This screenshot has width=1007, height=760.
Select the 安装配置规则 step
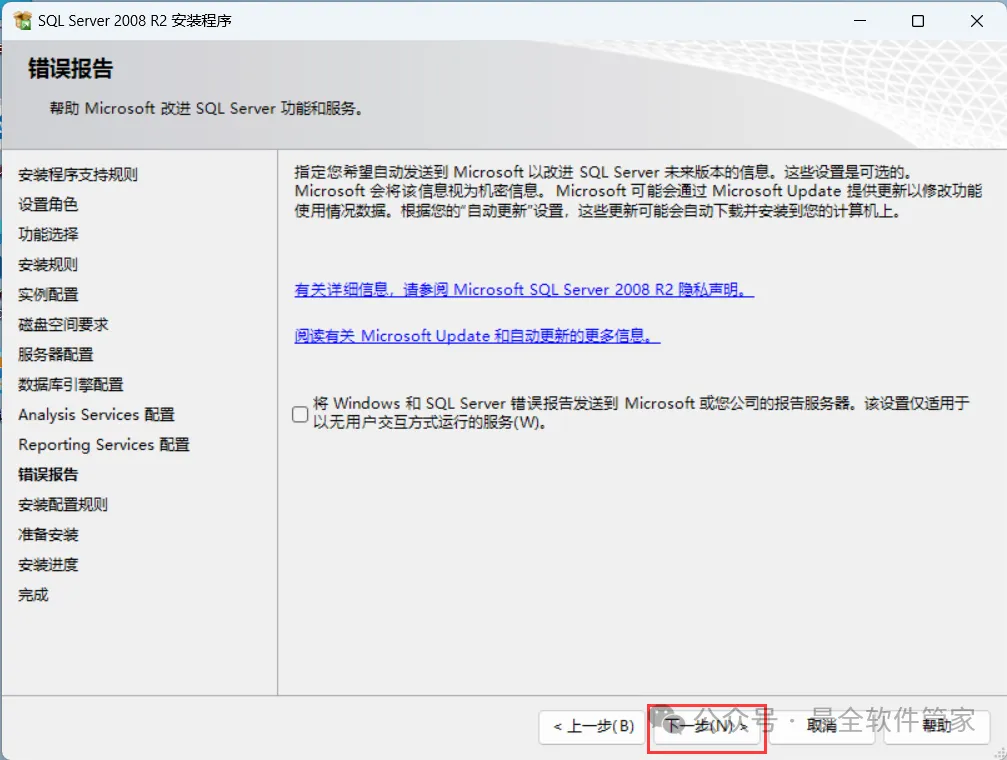coord(63,505)
